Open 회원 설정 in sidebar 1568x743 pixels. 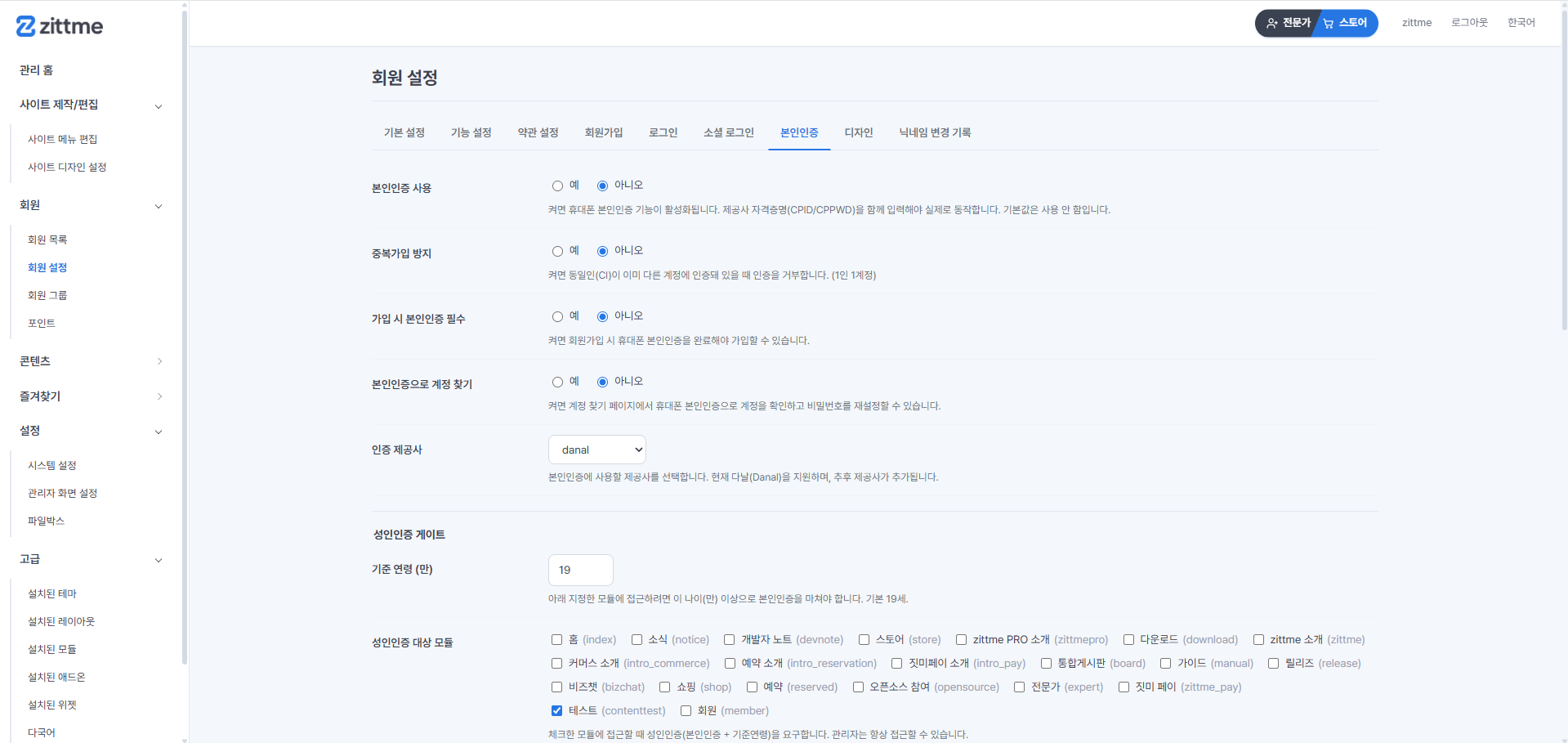[x=47, y=267]
